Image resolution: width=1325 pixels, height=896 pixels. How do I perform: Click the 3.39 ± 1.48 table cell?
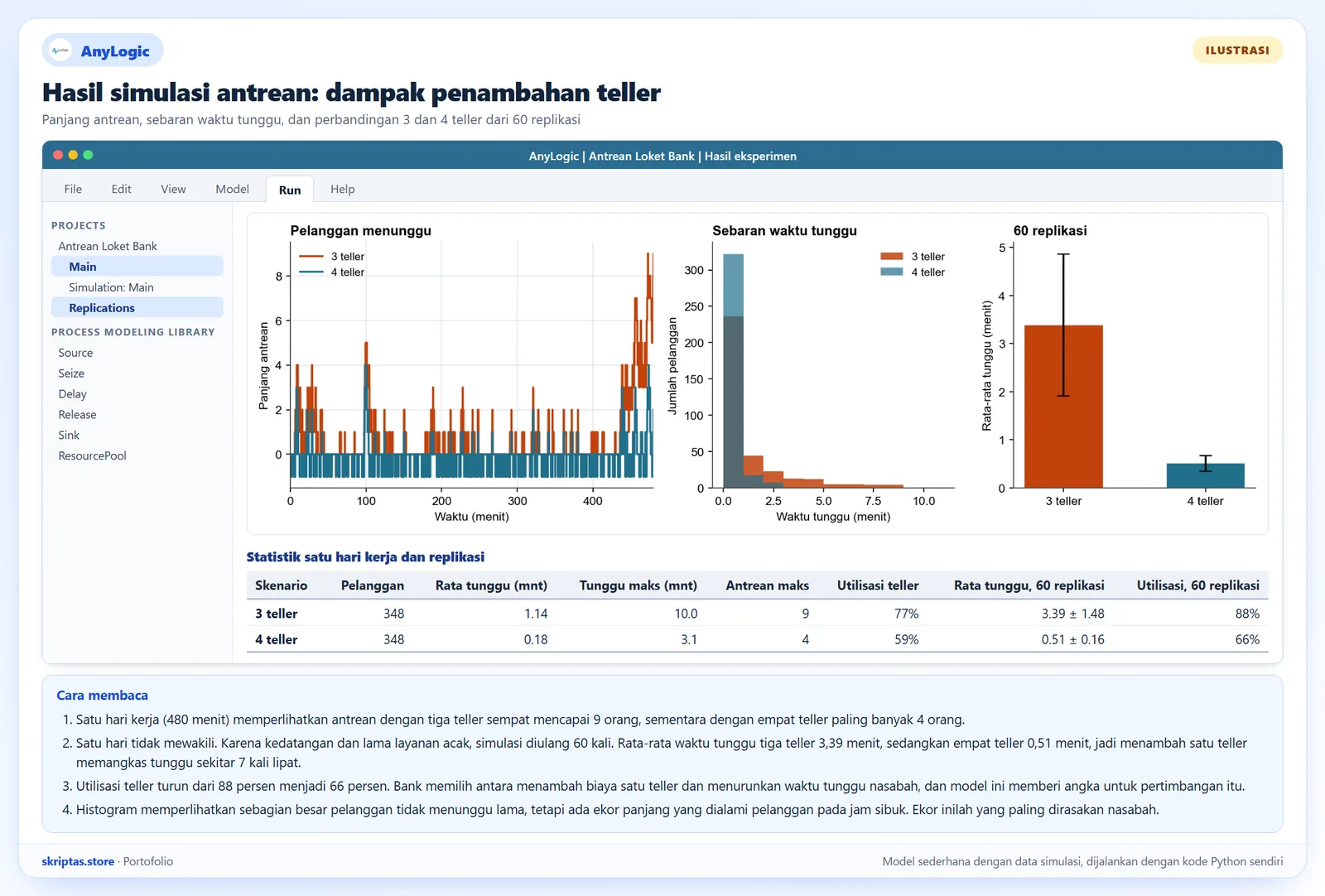tap(1072, 614)
